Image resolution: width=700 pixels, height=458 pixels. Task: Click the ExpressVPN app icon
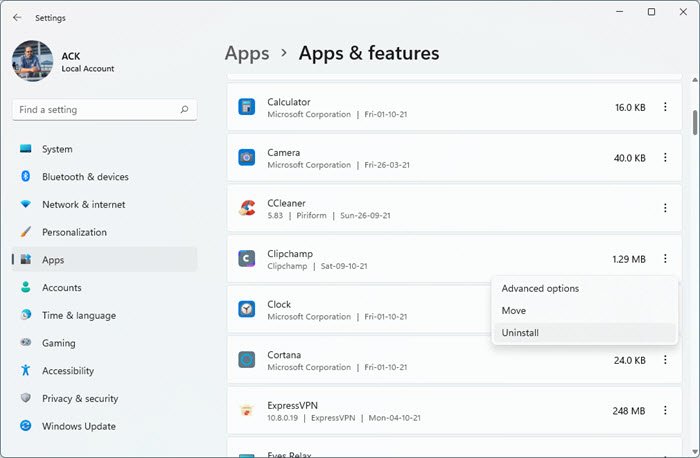(x=247, y=410)
